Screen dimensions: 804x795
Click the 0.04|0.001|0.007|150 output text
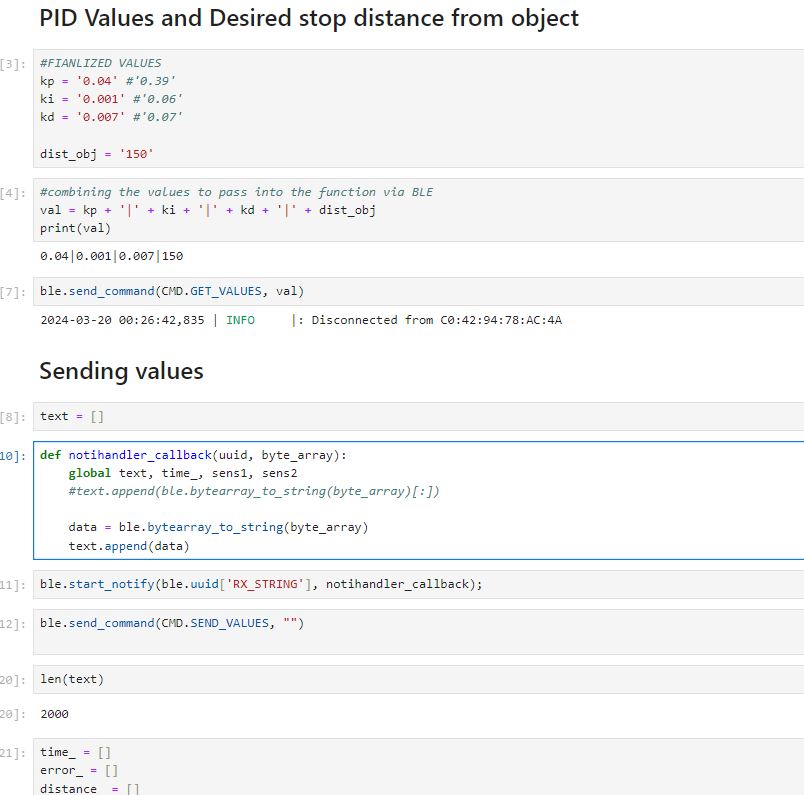(x=111, y=256)
